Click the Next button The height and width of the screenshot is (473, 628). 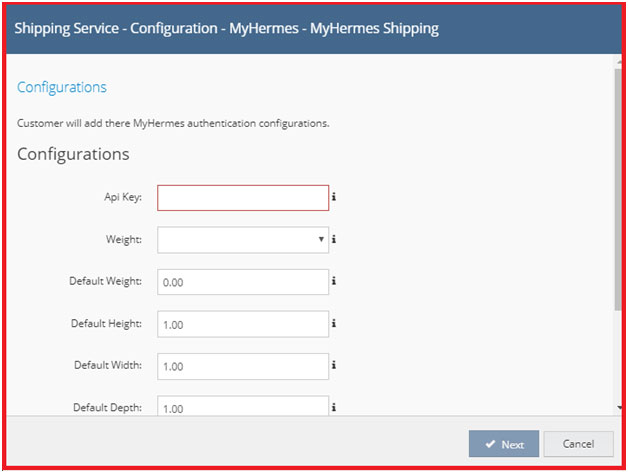pyautogui.click(x=504, y=444)
